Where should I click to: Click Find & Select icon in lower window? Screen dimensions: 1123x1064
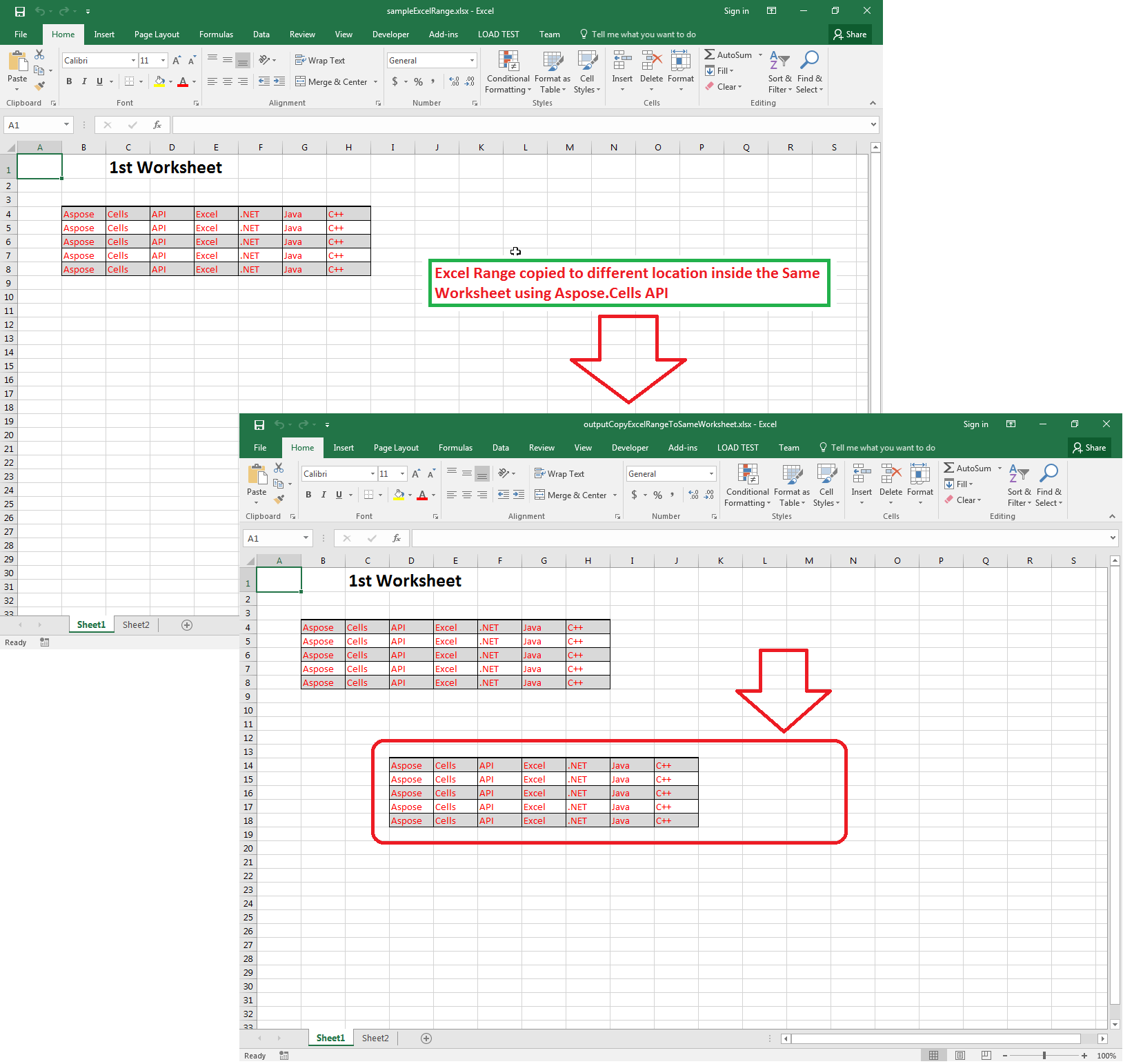tap(1049, 474)
